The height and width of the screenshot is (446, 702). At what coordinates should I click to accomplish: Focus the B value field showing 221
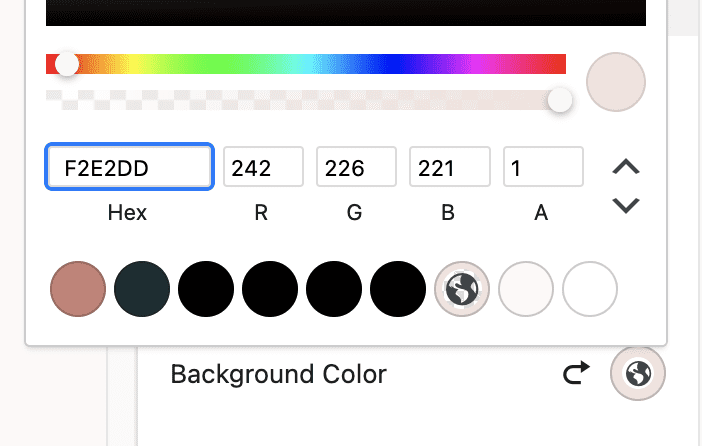tap(449, 167)
